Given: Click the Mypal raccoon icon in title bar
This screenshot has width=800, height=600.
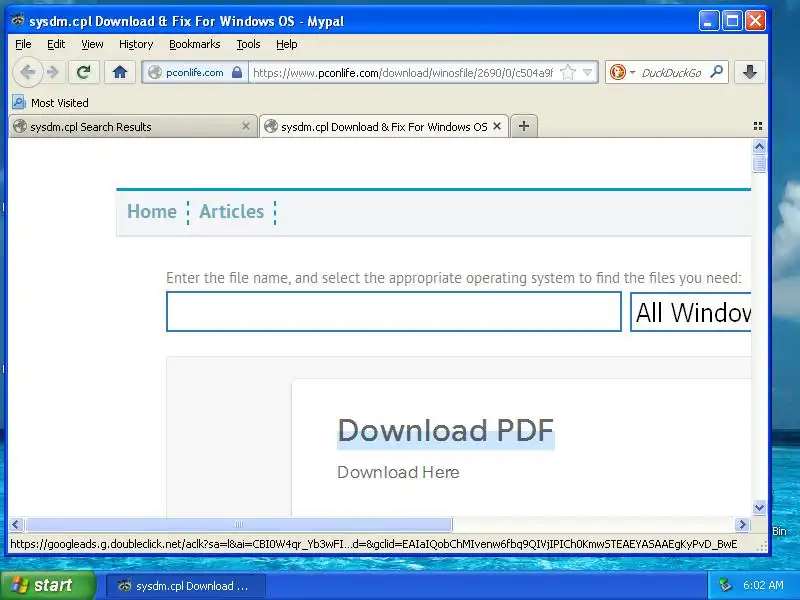Looking at the screenshot, I should [18, 20].
